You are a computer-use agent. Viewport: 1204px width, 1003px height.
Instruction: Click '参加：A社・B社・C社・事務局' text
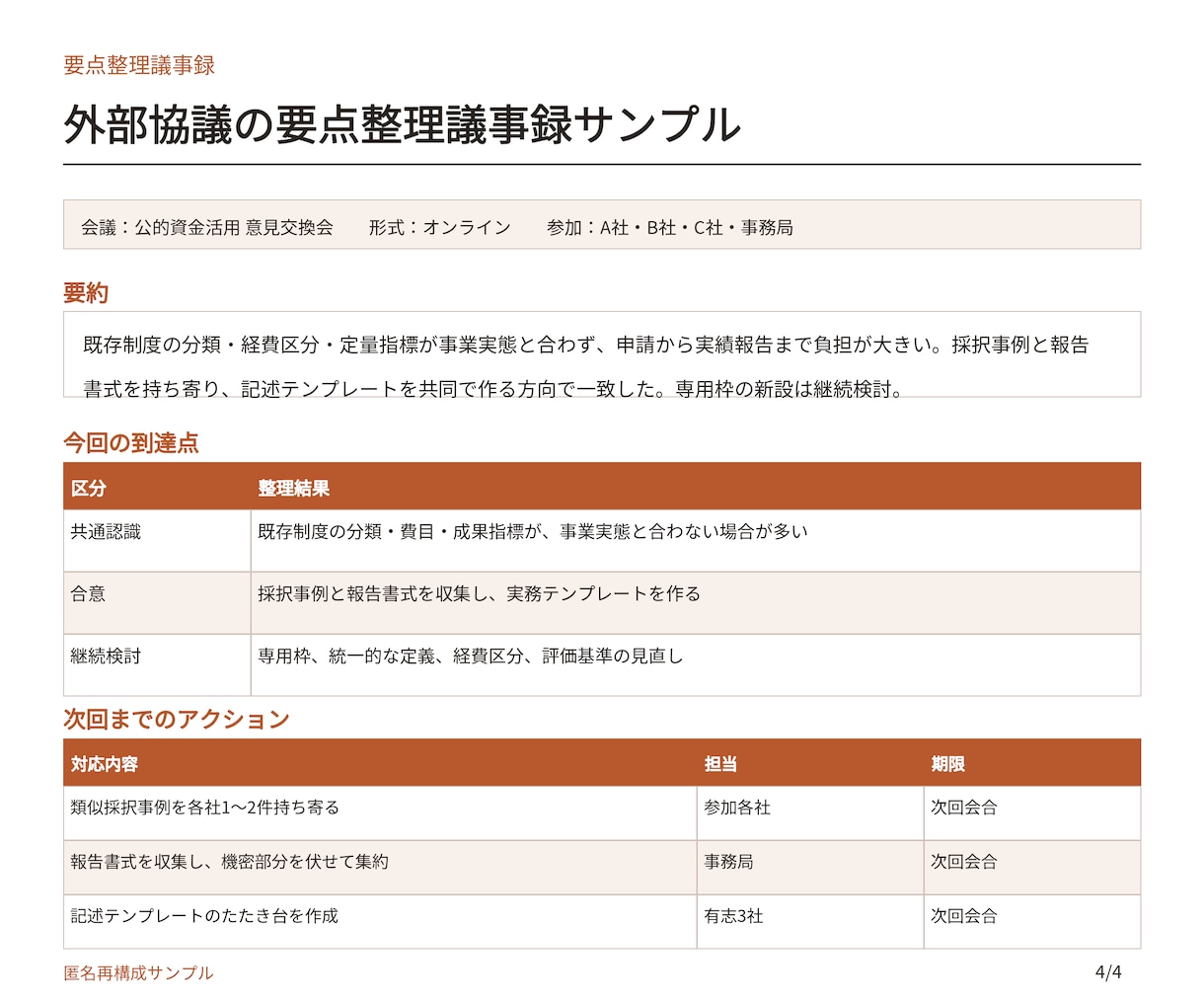pyautogui.click(x=670, y=227)
